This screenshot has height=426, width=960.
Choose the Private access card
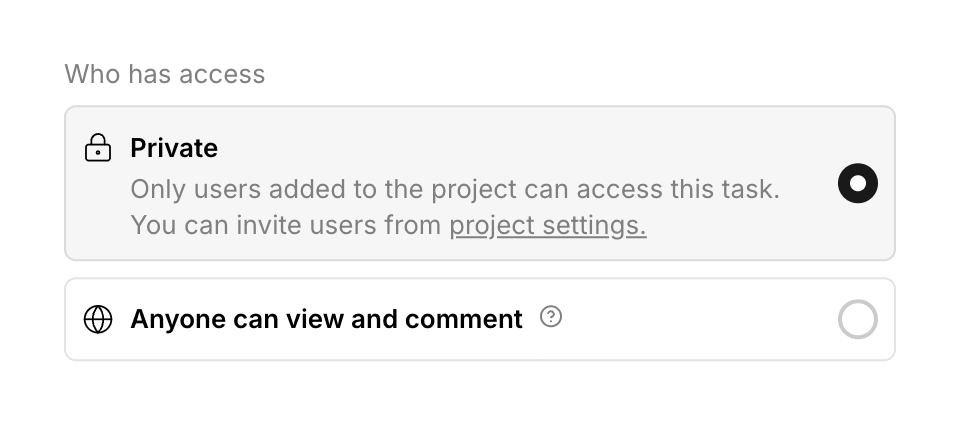coord(480,184)
